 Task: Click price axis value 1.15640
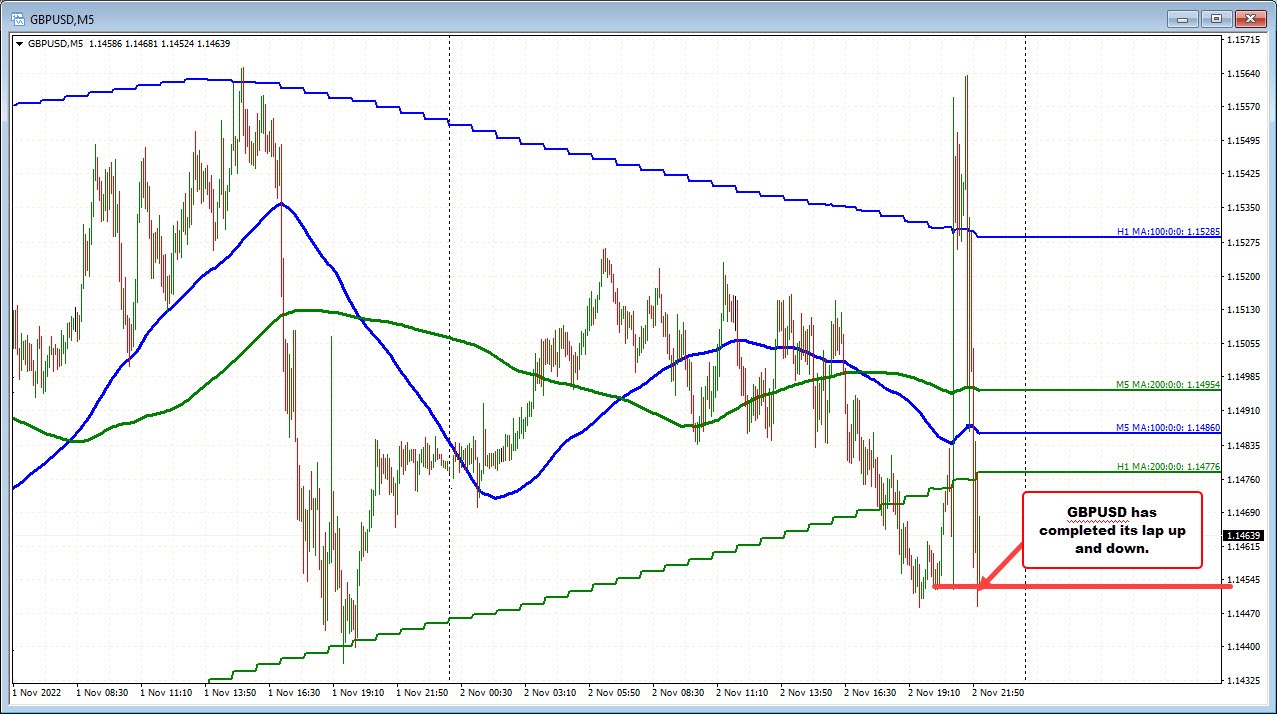click(1246, 74)
